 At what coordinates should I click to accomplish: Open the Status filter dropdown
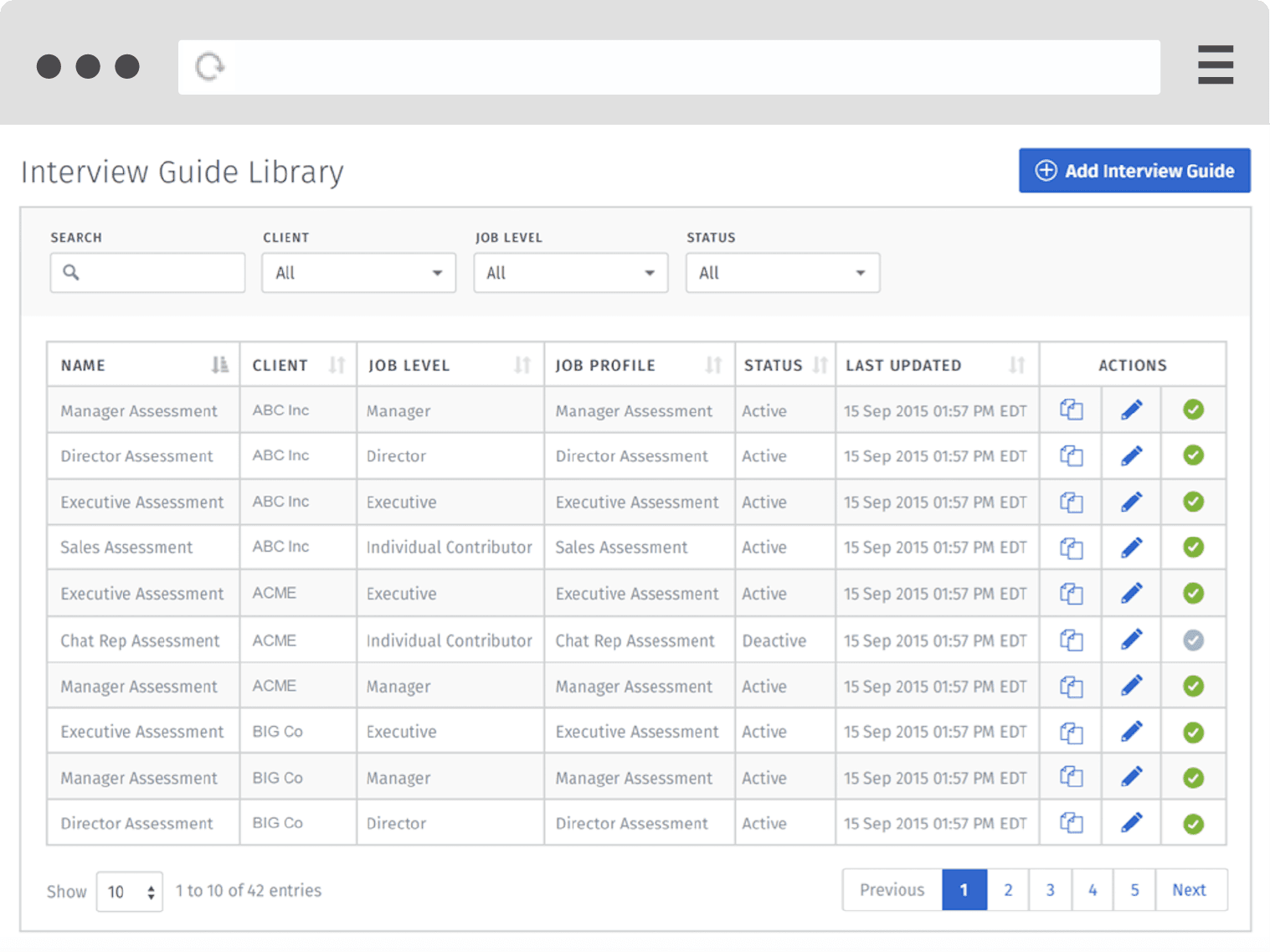point(783,273)
